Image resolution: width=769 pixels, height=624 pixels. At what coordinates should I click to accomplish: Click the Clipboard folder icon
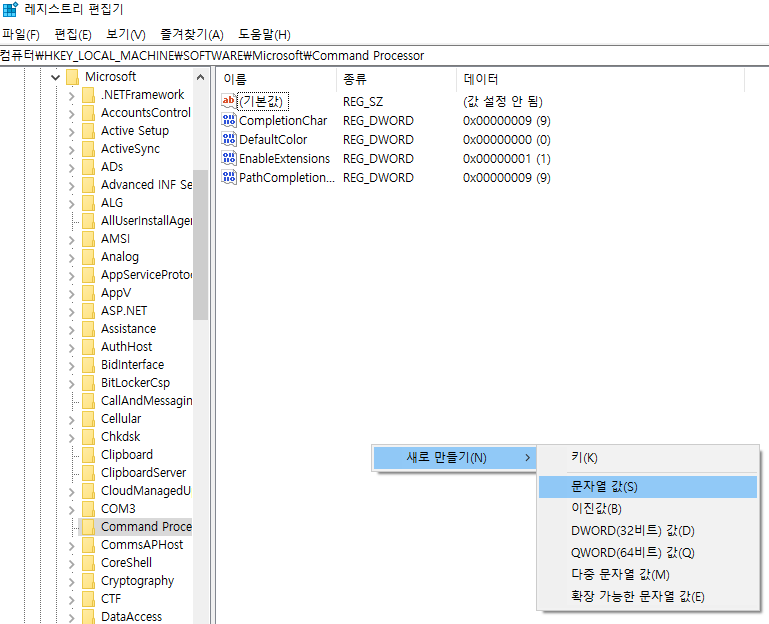88,455
